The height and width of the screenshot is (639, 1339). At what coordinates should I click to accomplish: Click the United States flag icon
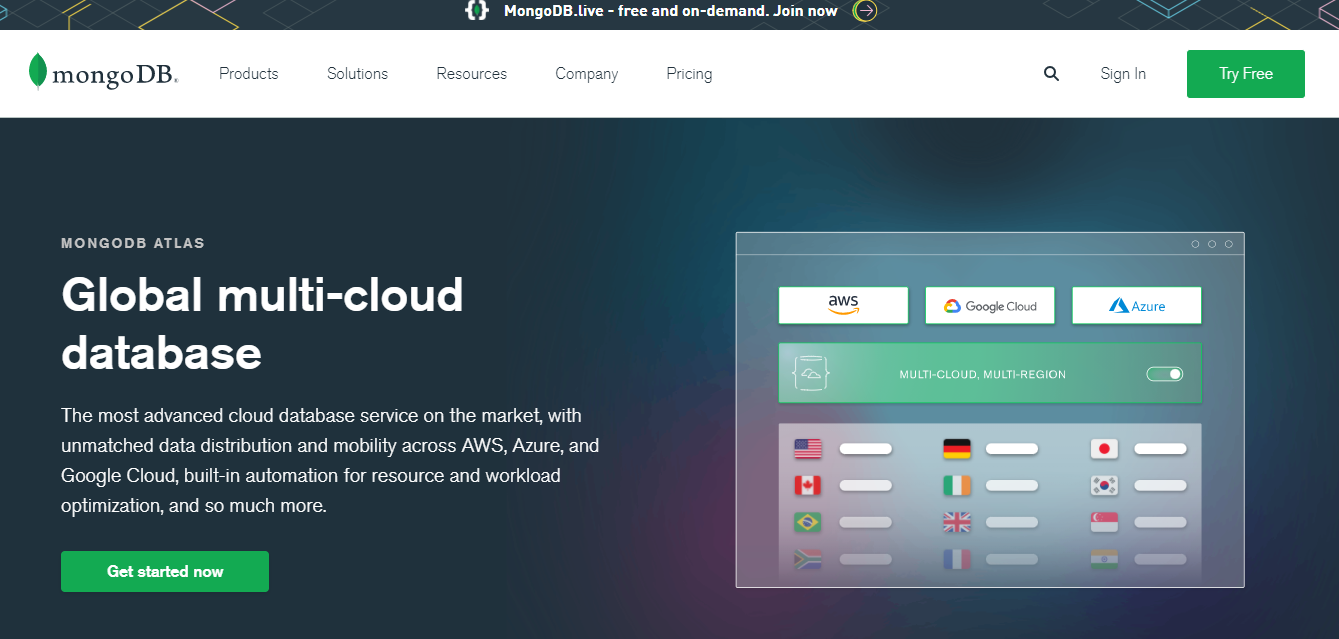tap(808, 449)
